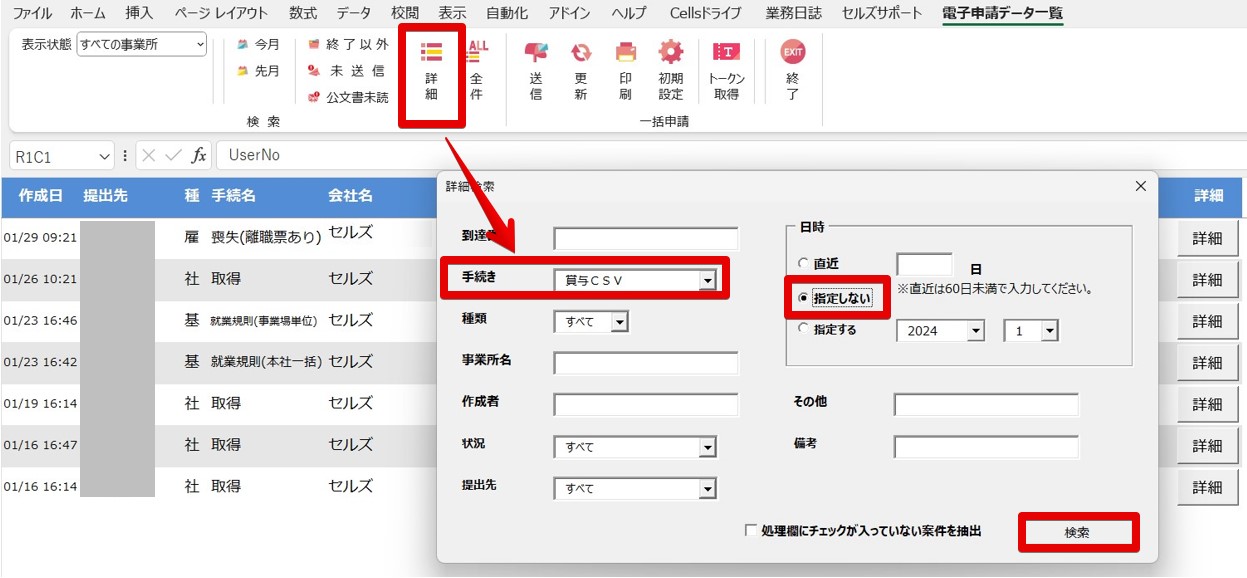Open the ホーム ribbon tab
This screenshot has width=1247, height=578.
88,13
